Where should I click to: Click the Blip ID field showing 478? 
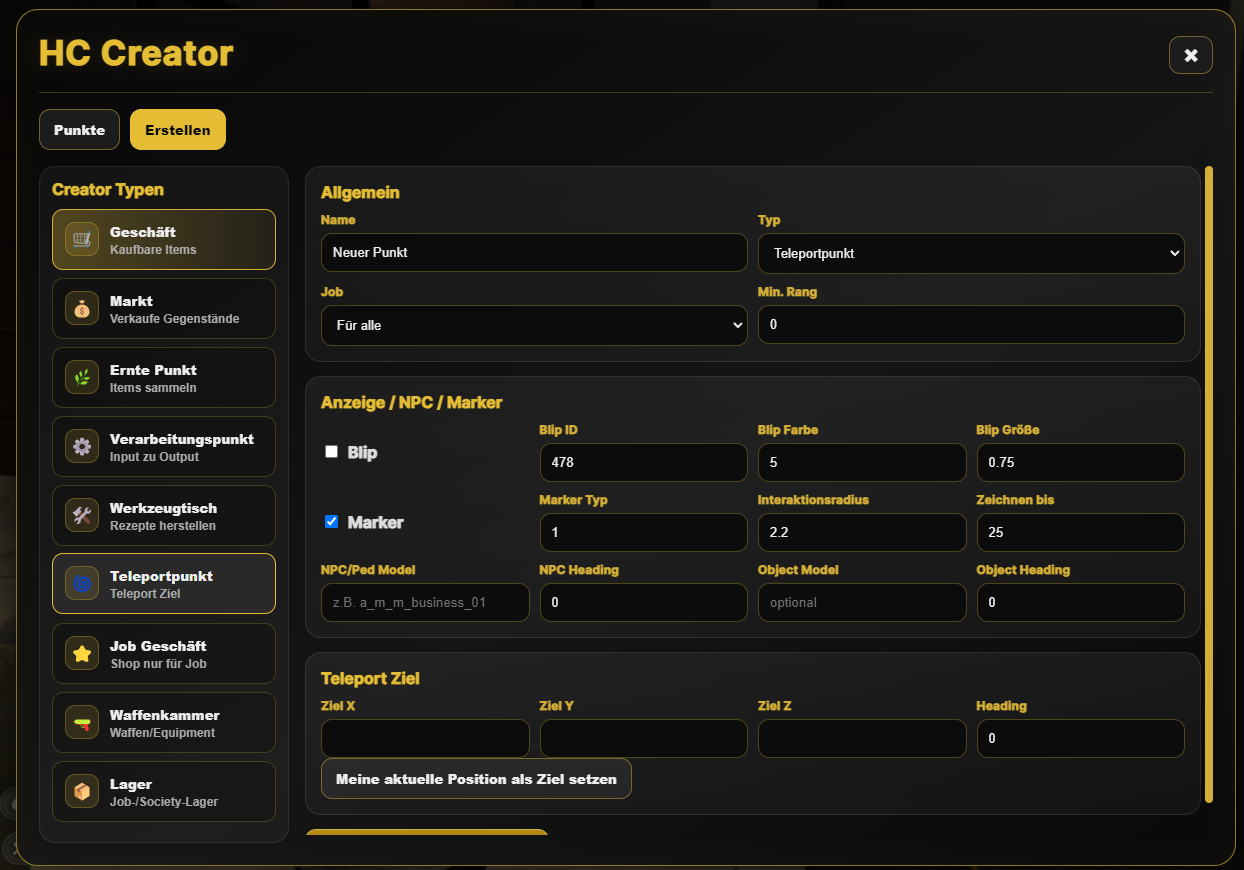pos(643,463)
